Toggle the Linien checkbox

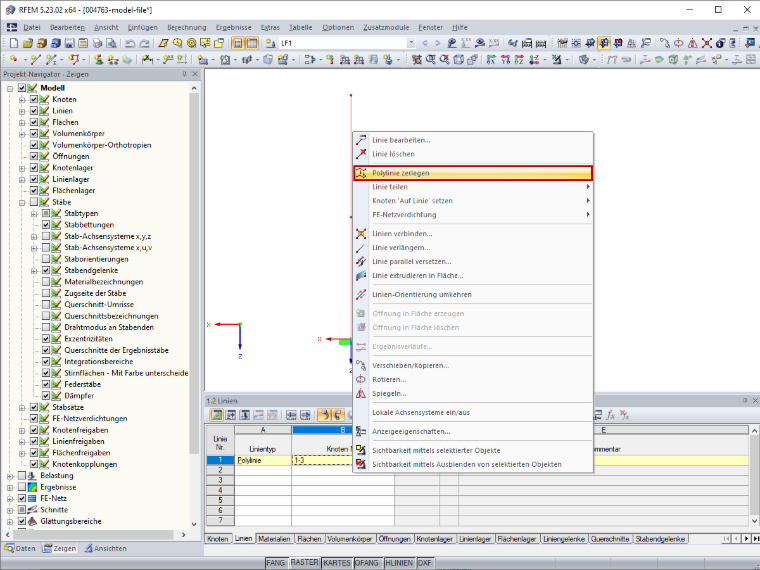[33, 111]
